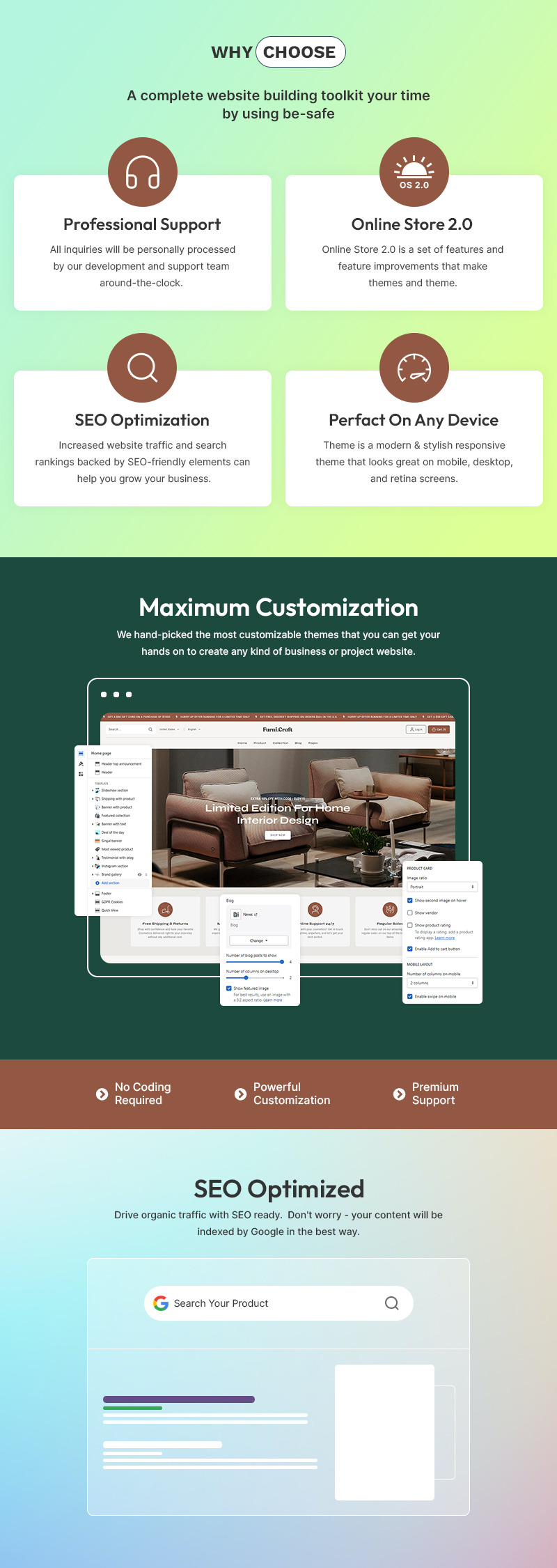Select Slideshow section in sidebar tree
Screen dimensions: 557x1568
pos(114,791)
